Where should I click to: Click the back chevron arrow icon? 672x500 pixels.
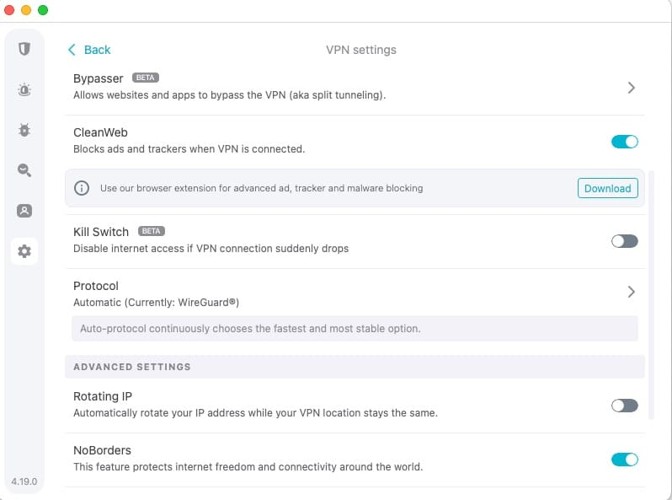pyautogui.click(x=72, y=50)
